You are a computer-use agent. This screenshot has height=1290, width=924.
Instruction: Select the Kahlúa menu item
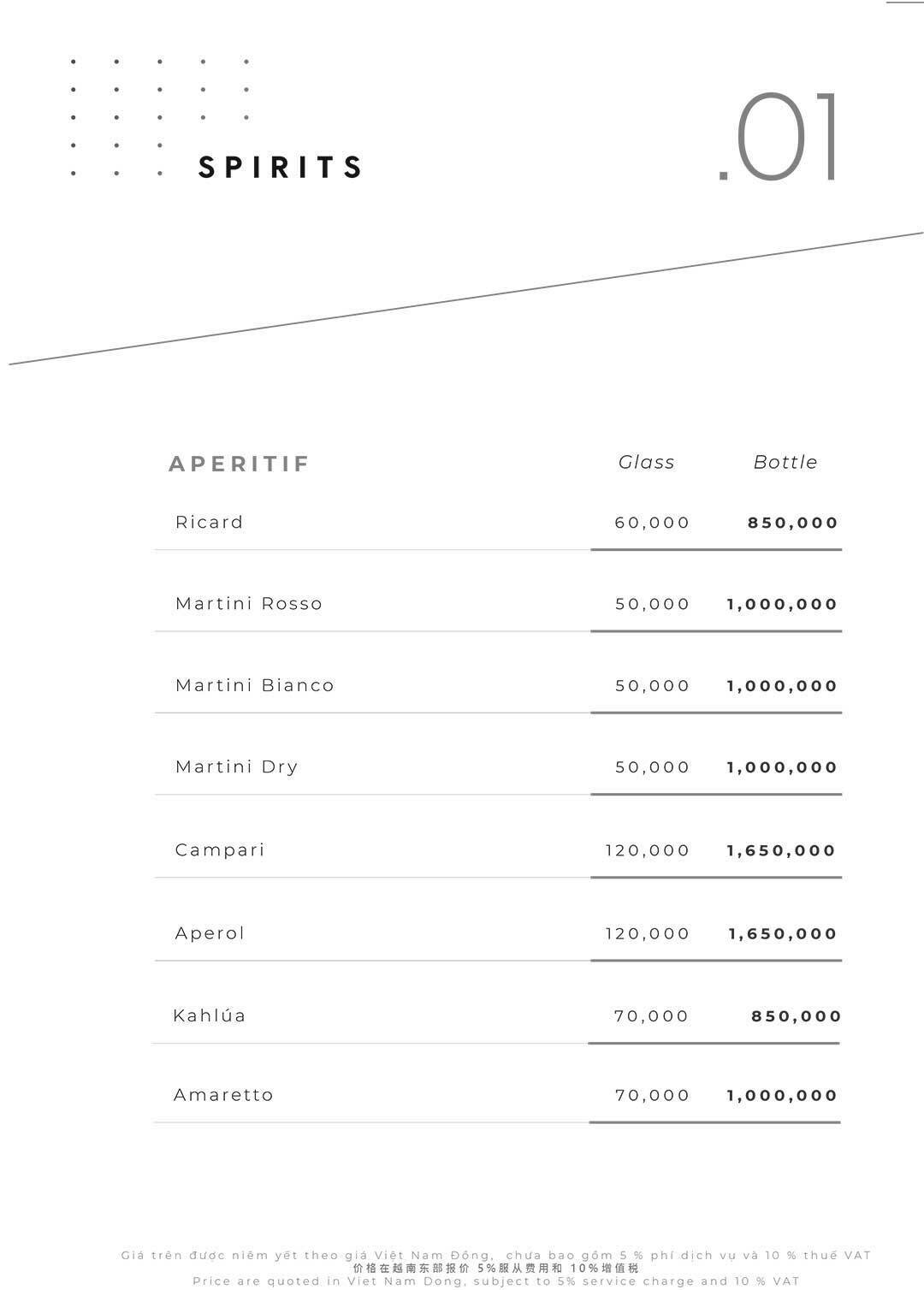(210, 1015)
